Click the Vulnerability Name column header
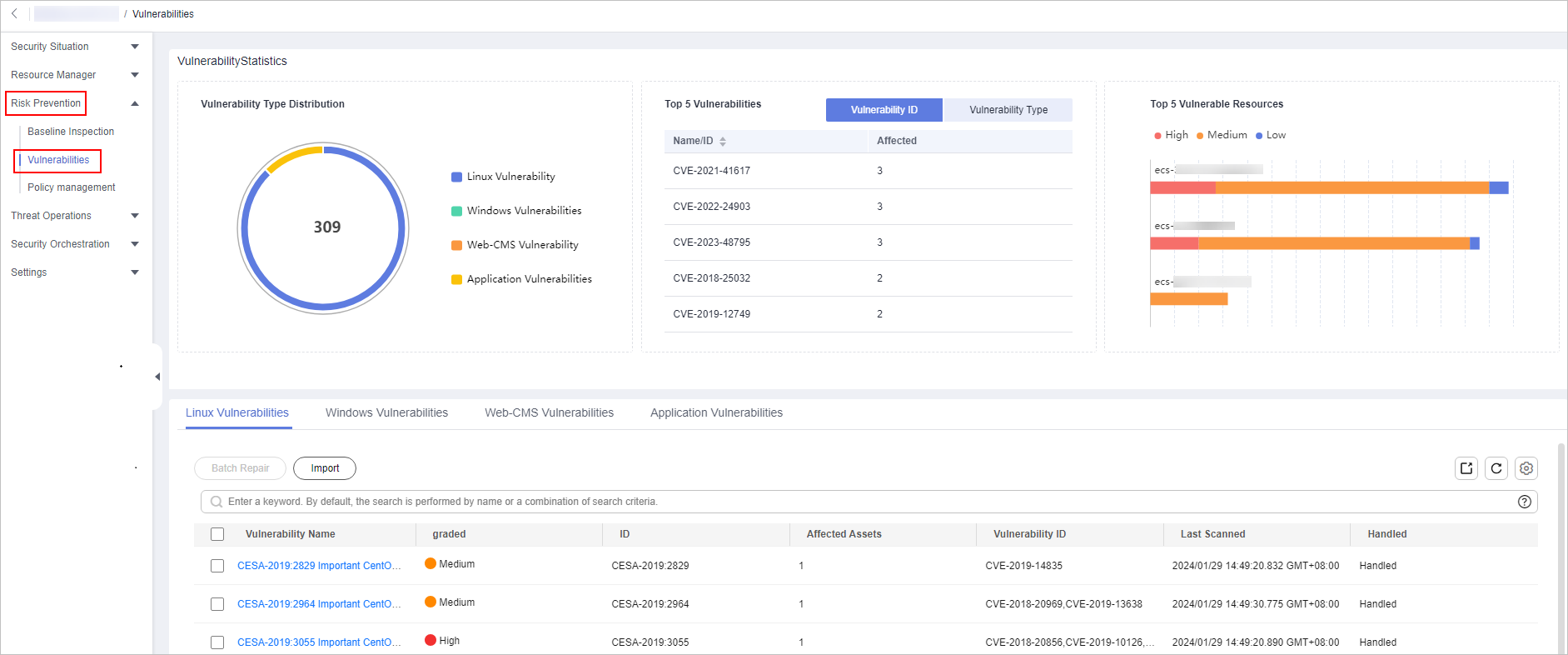Screen dimensions: 1568x655 coord(290,534)
